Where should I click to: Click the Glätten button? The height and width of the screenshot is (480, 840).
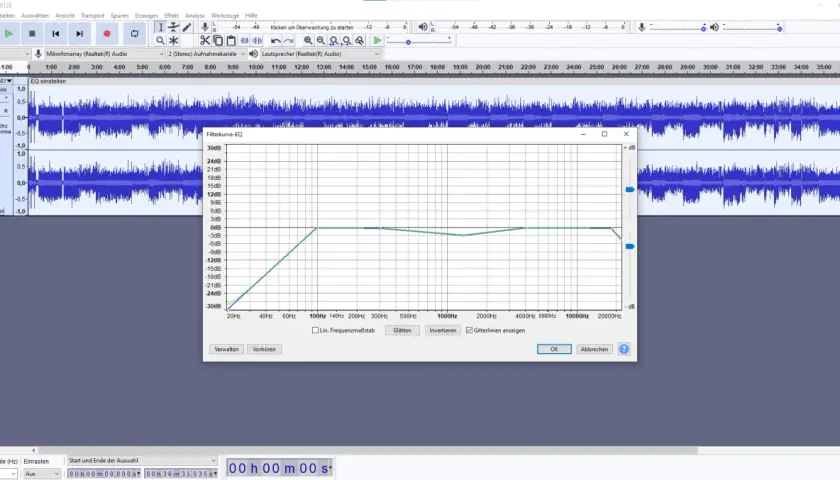[402, 331]
